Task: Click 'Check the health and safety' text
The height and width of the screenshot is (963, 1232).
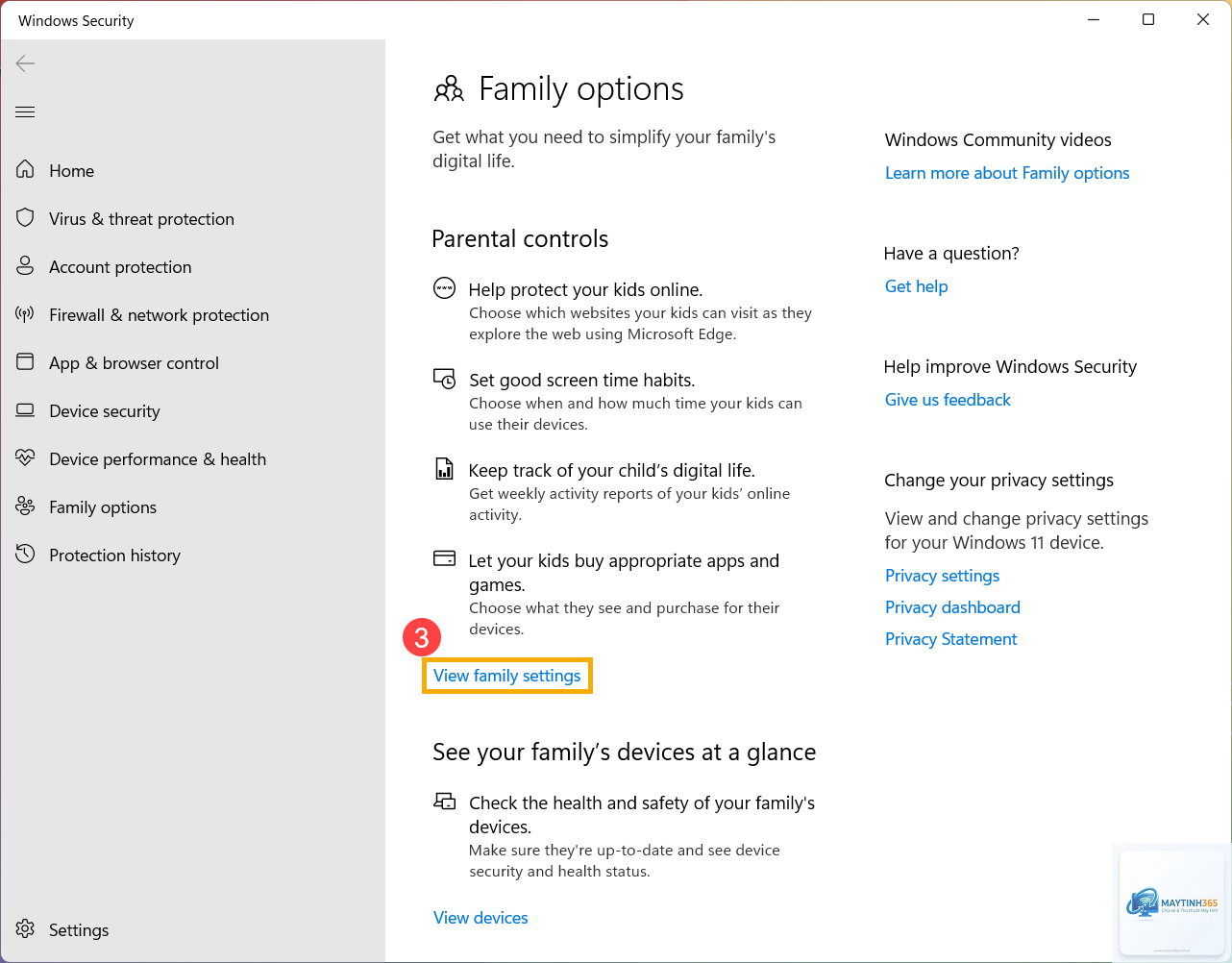Action: 642,815
